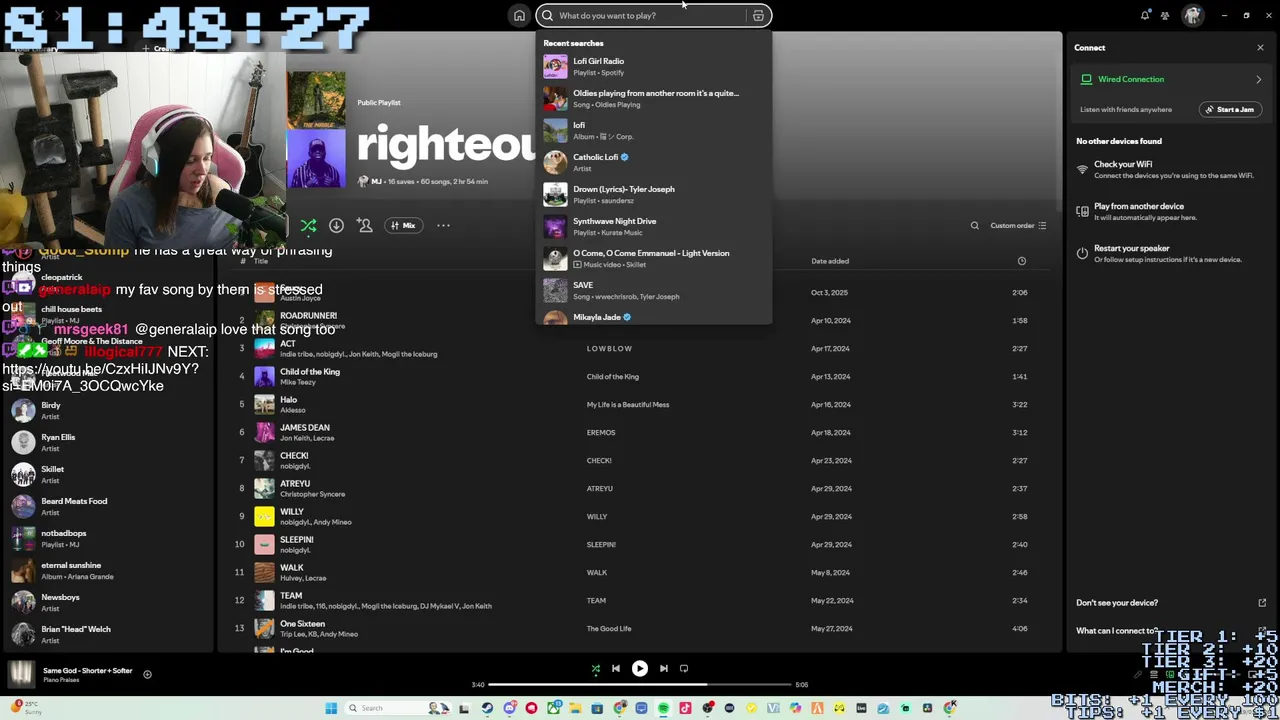Download the playlist with the arrow icon
Viewport: 1280px width, 720px height.
[x=336, y=225]
